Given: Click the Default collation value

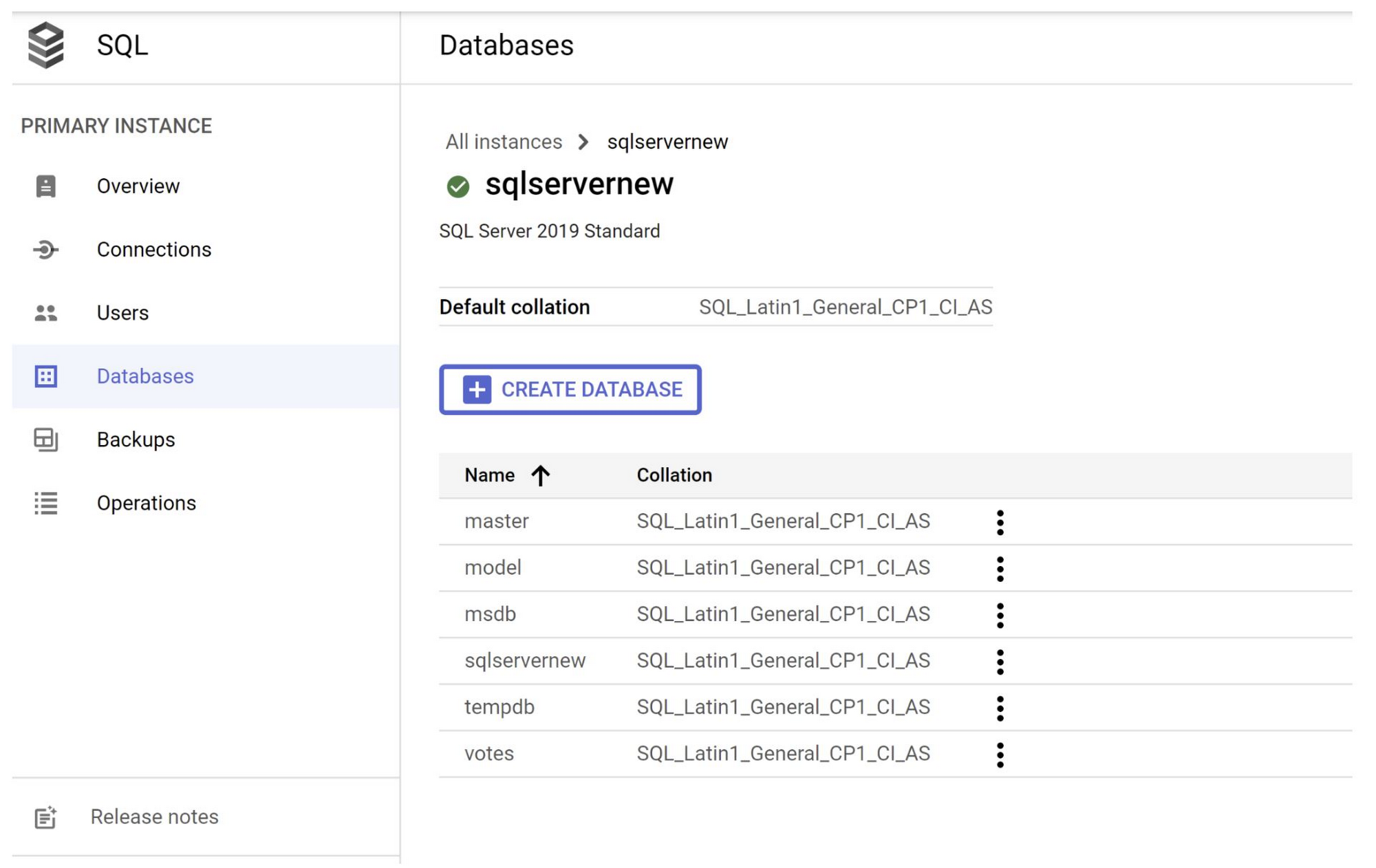Looking at the screenshot, I should pos(846,307).
